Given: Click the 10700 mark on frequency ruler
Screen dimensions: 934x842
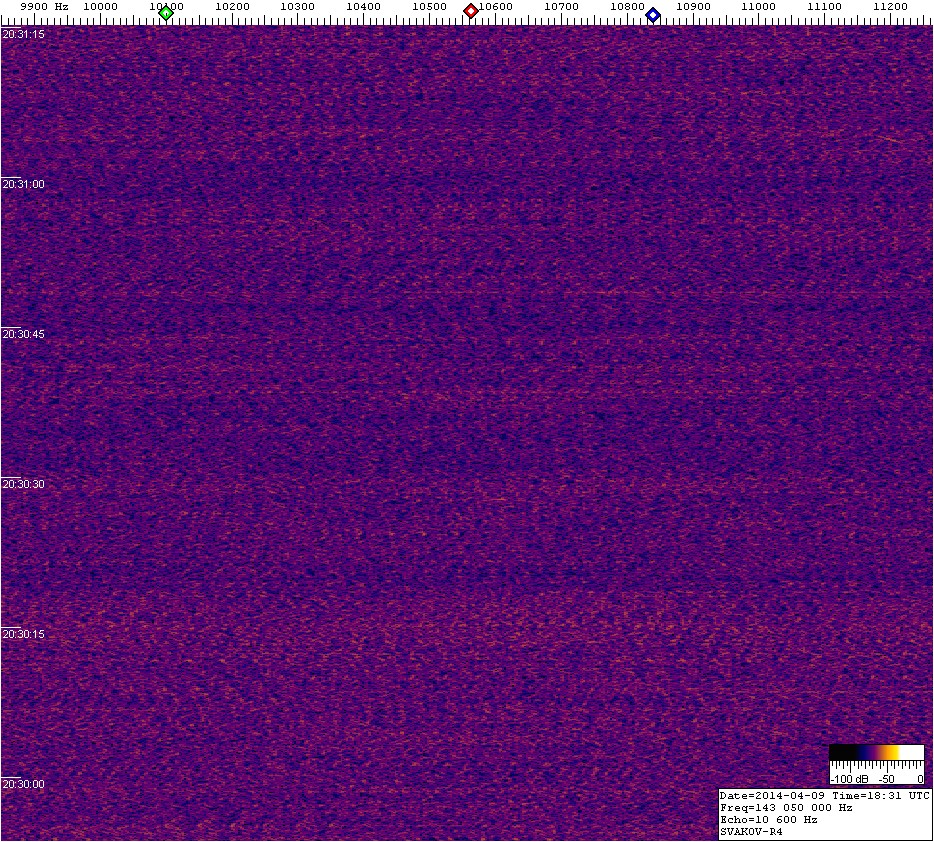Looking at the screenshot, I should tap(561, 7).
